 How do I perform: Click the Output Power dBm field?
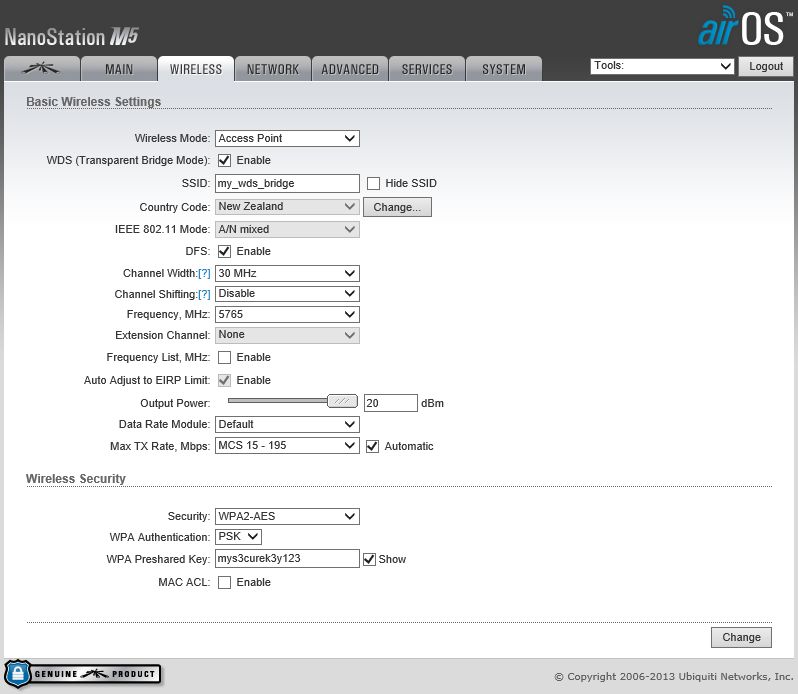tap(391, 403)
